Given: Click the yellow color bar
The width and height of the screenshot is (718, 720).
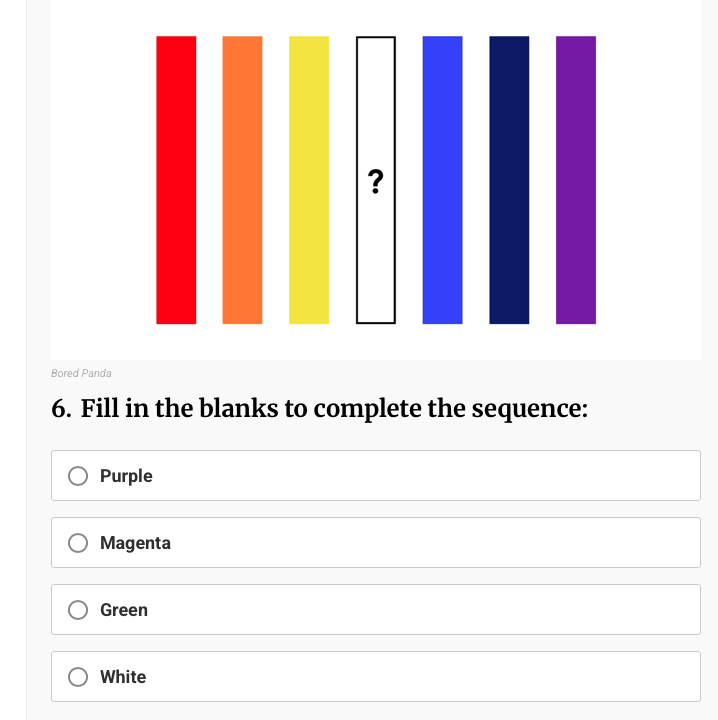Looking at the screenshot, I should (309, 180).
